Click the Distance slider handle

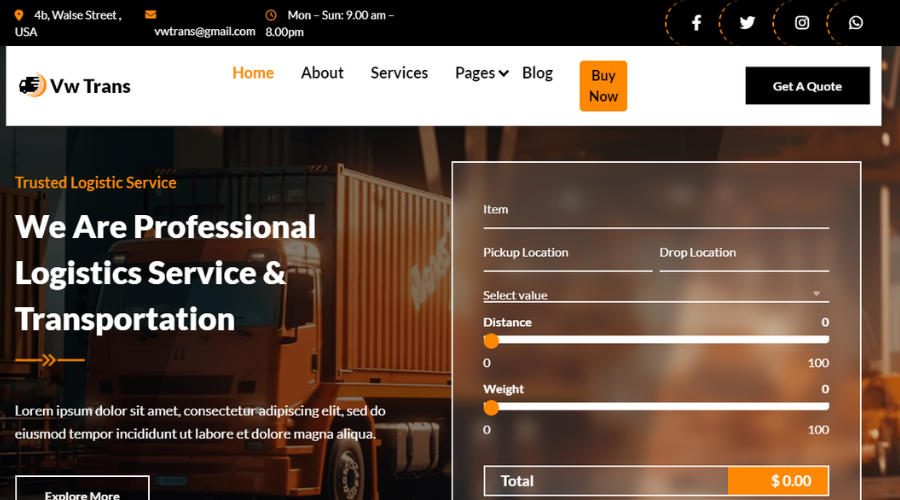point(491,340)
